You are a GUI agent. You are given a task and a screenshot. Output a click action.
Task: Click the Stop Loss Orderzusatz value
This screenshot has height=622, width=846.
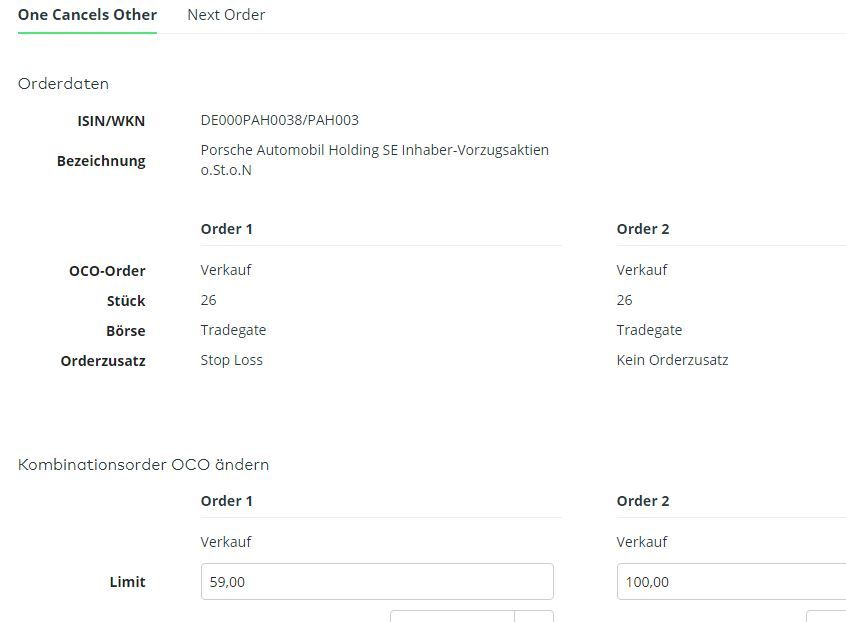tap(232, 360)
